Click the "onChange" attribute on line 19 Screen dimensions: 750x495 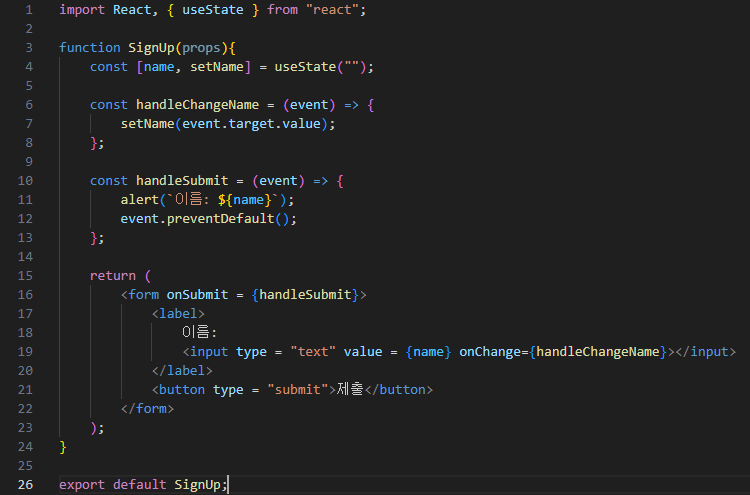click(490, 352)
